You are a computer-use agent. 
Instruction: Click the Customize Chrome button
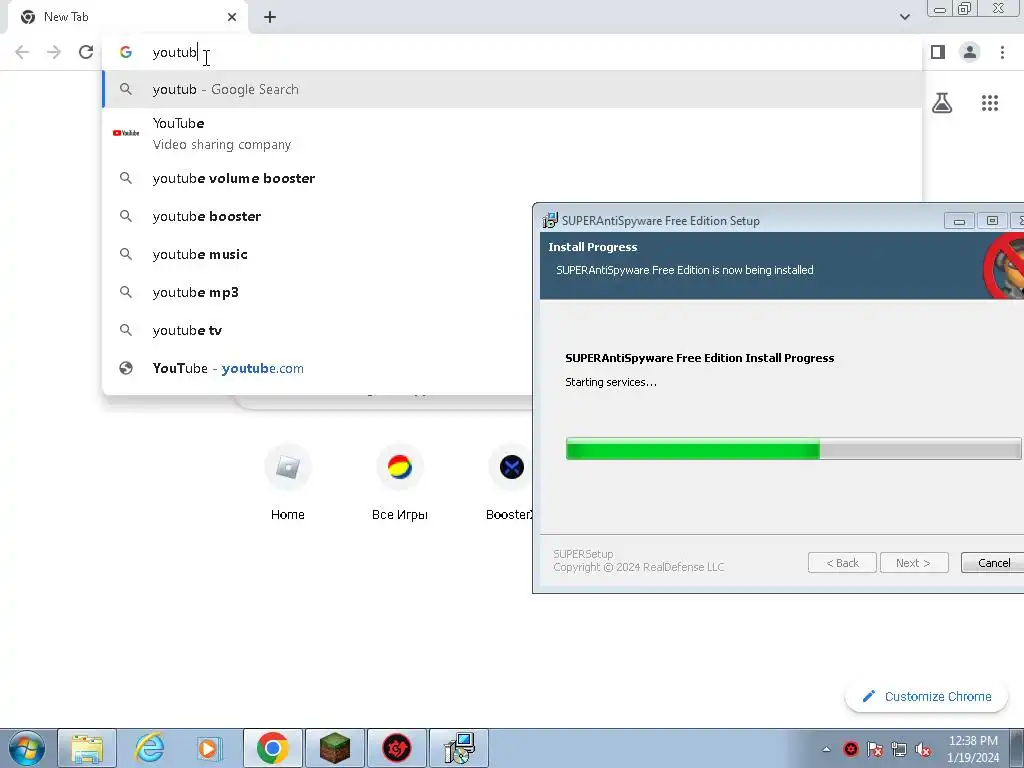click(926, 697)
